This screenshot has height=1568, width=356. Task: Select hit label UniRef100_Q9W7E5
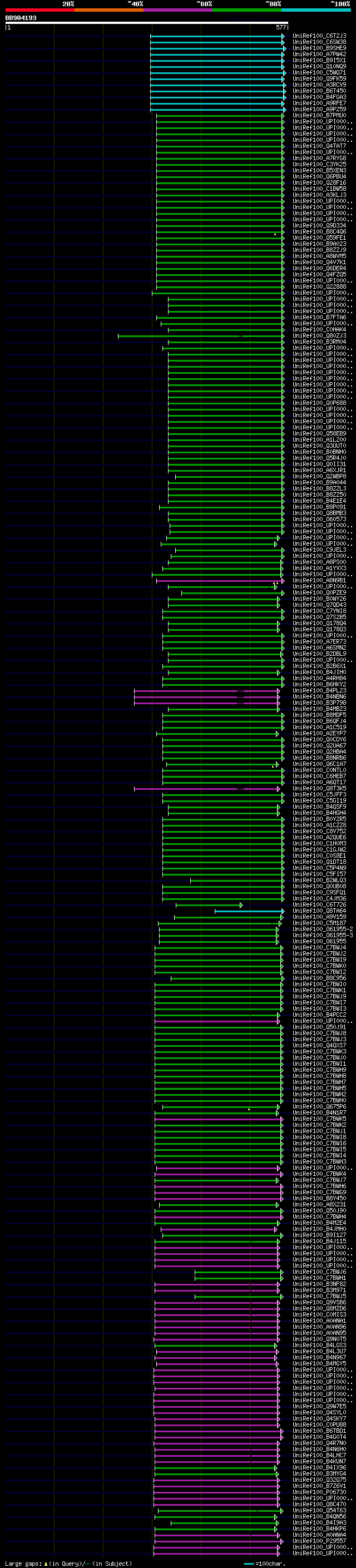[x=319, y=1406]
